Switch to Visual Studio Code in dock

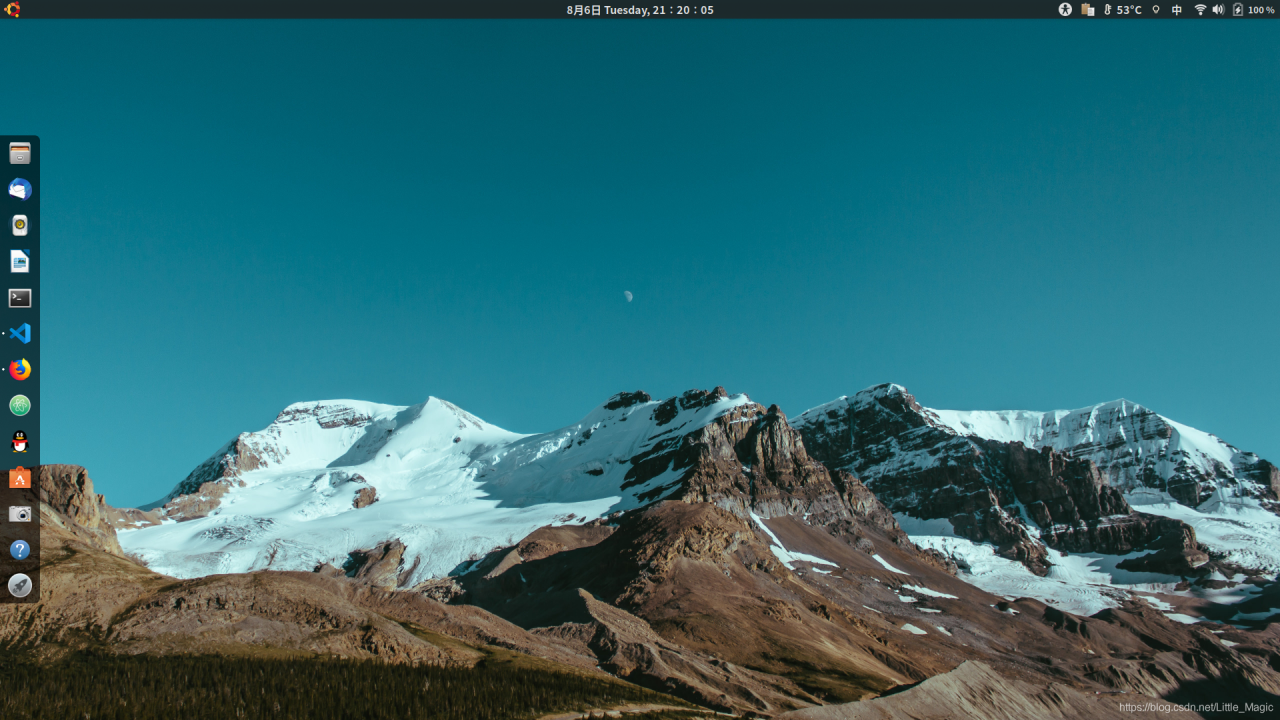point(20,333)
